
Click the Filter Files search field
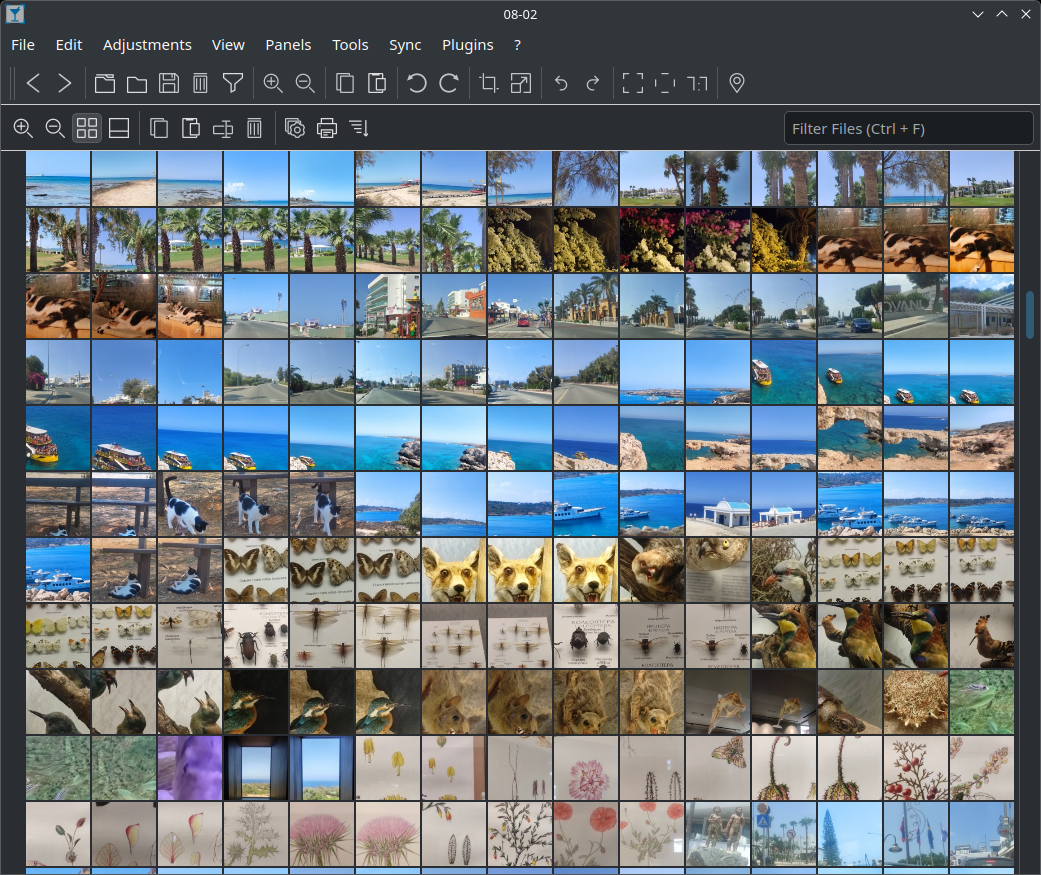tap(908, 128)
